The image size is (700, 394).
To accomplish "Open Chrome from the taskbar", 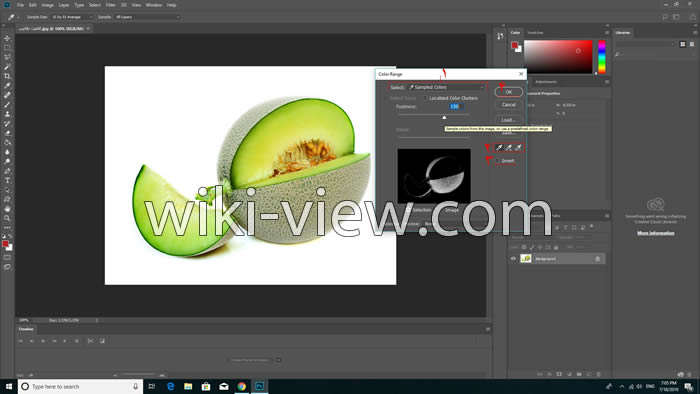I will click(242, 386).
